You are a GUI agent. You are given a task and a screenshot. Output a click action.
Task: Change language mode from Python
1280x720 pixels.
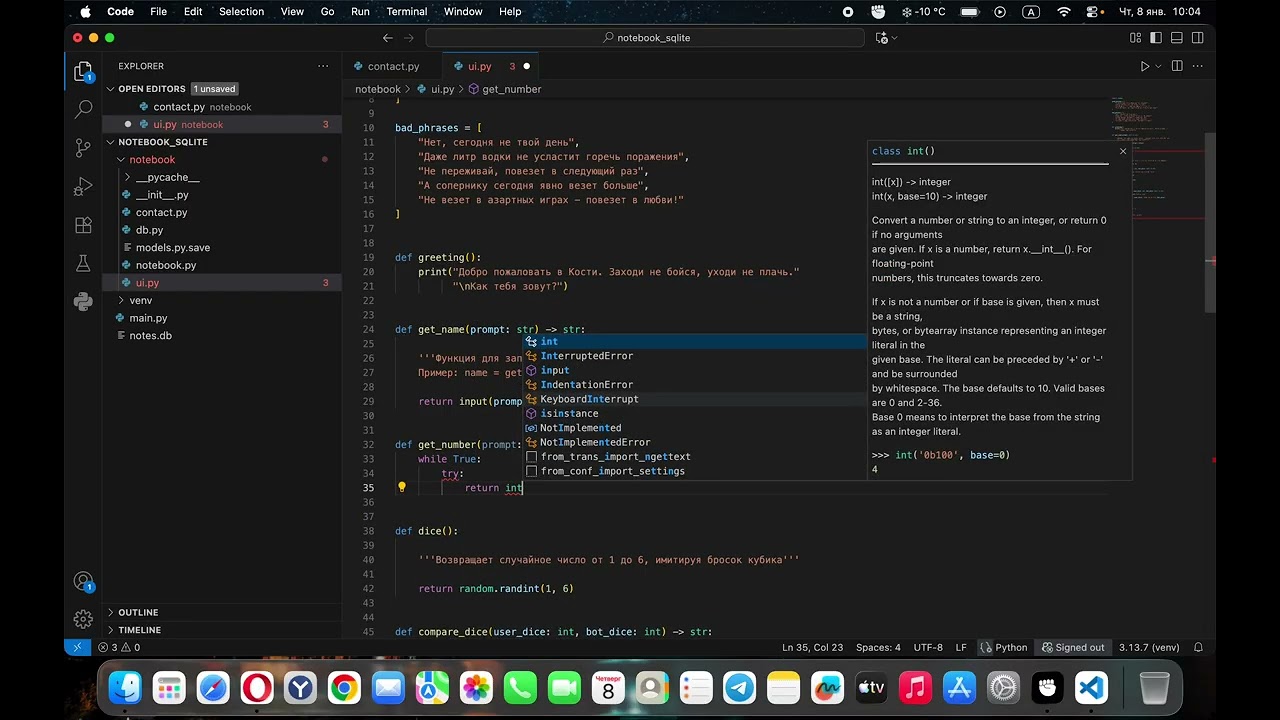1004,647
